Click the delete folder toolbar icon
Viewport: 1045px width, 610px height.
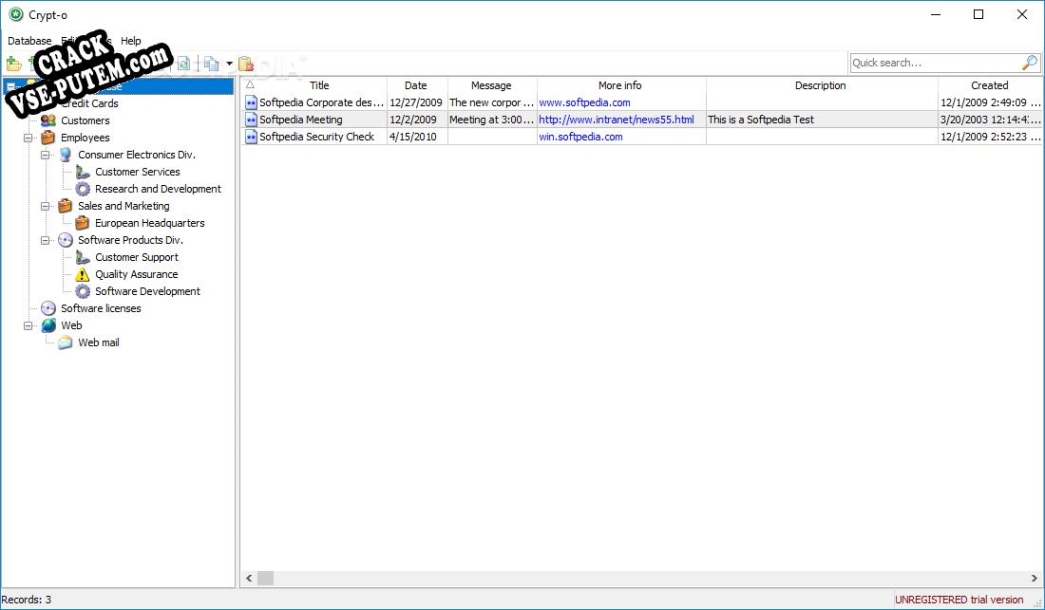[x=246, y=64]
